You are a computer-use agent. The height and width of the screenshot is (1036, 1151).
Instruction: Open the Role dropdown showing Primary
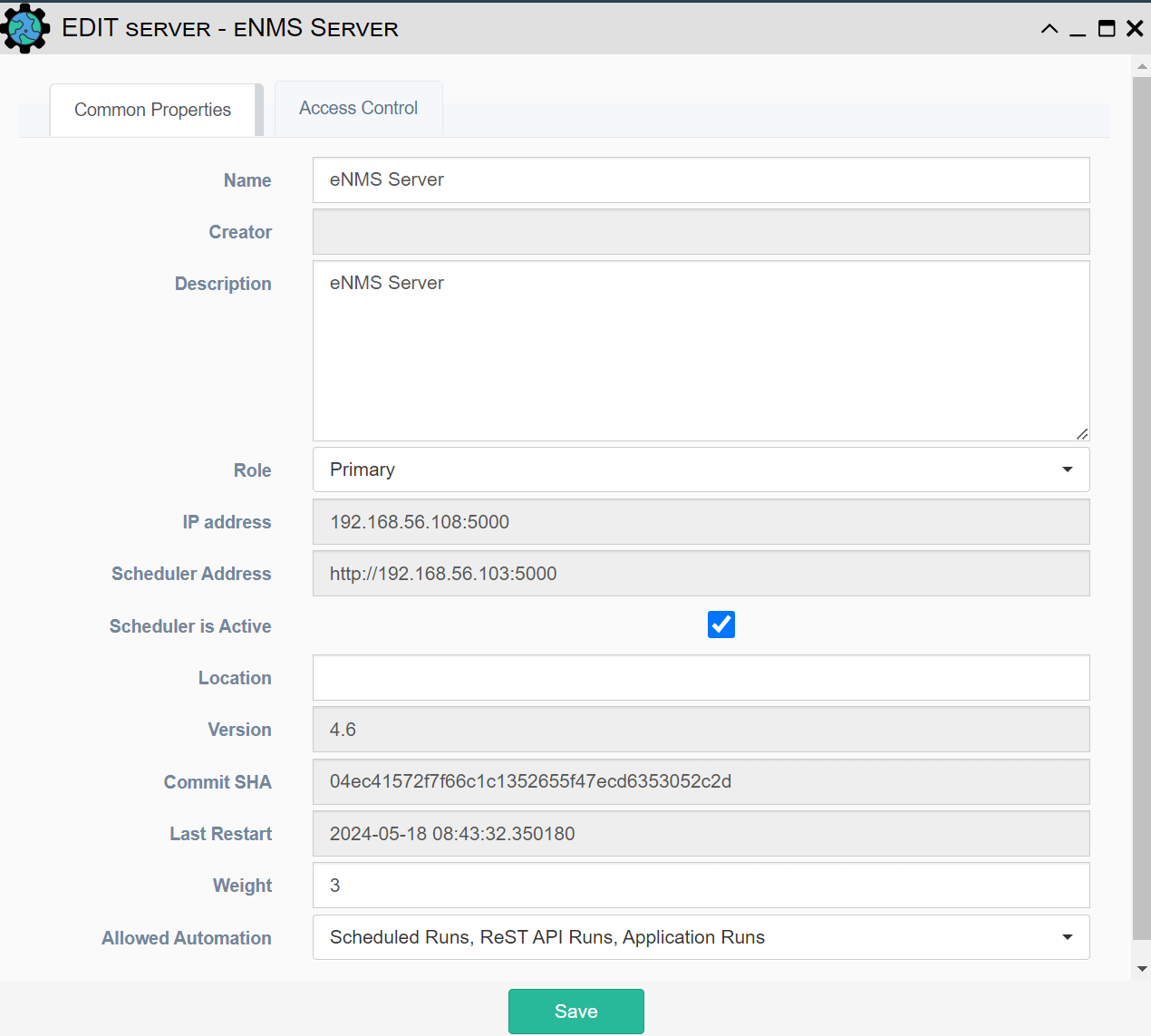[701, 470]
